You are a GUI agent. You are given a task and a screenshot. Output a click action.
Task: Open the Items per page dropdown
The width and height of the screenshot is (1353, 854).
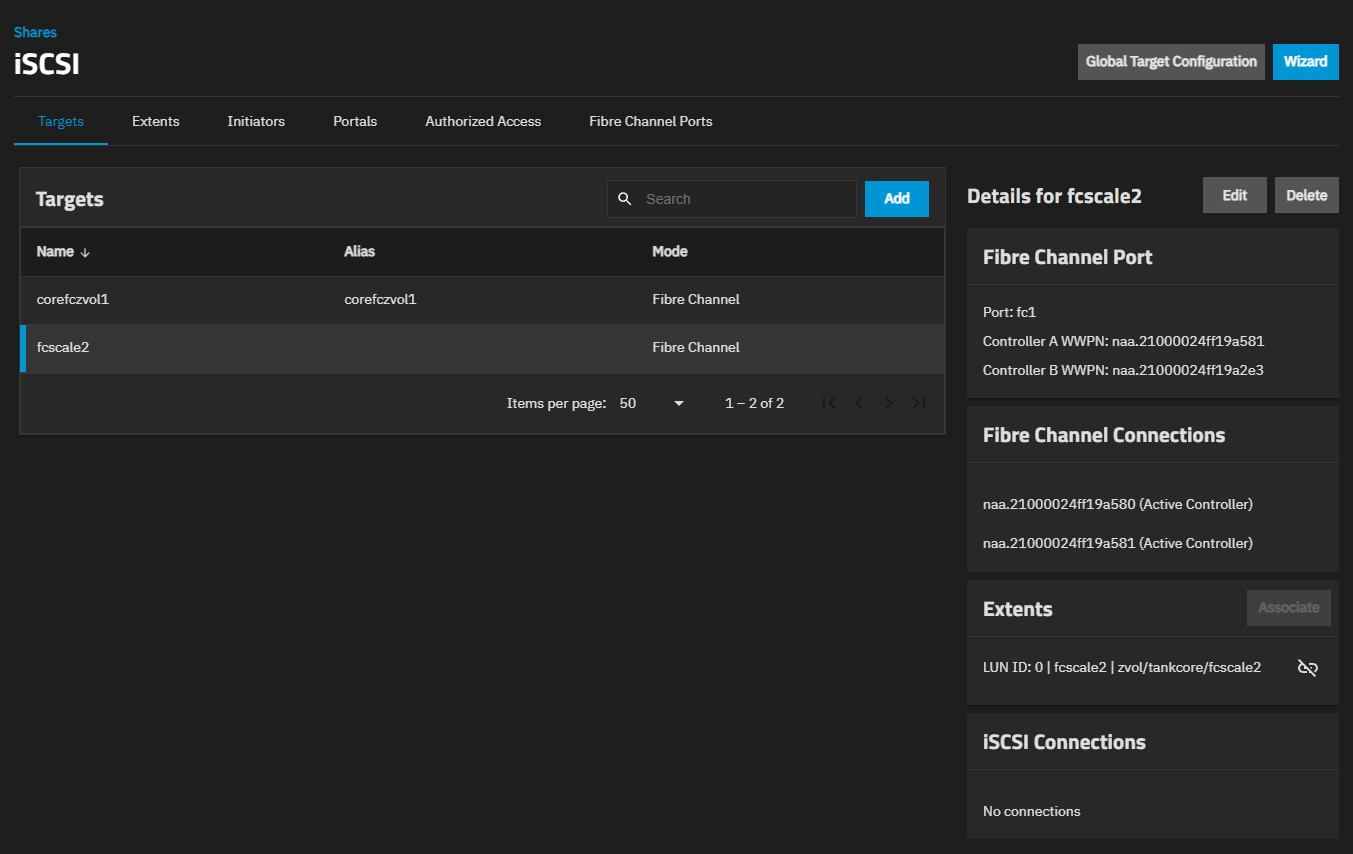coord(652,403)
